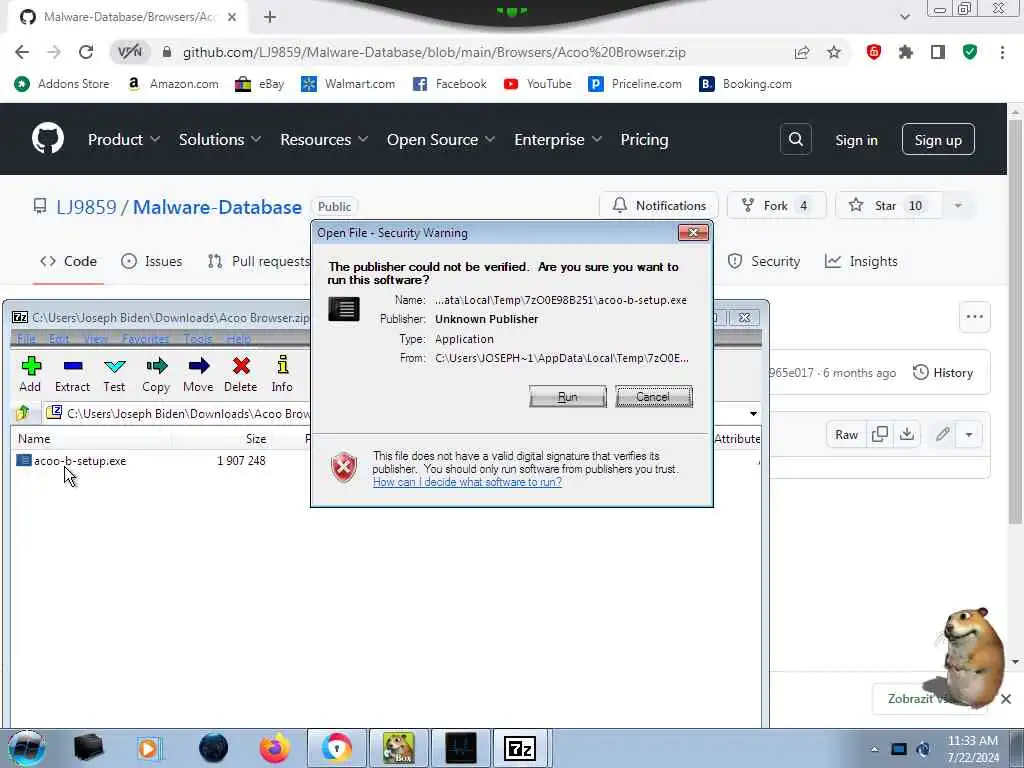Open the View menu in 7-Zip
1024x768 pixels.
coord(96,339)
